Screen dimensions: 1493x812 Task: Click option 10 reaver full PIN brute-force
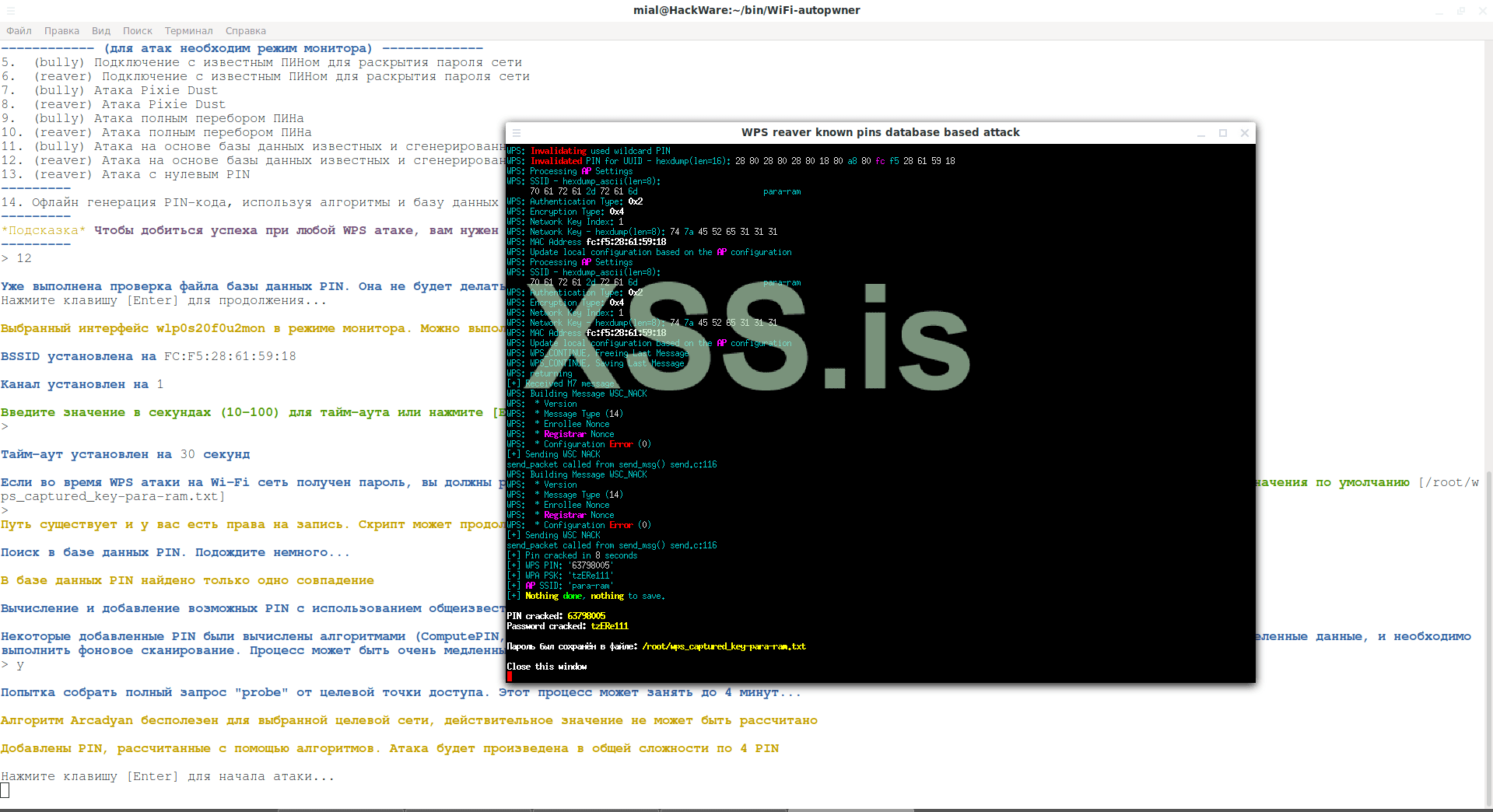pos(156,133)
